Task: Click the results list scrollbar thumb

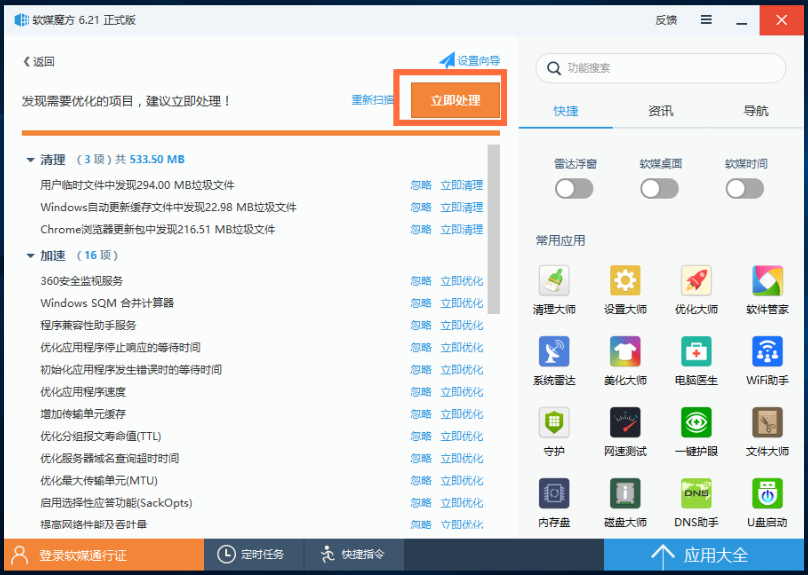Action: [494, 229]
